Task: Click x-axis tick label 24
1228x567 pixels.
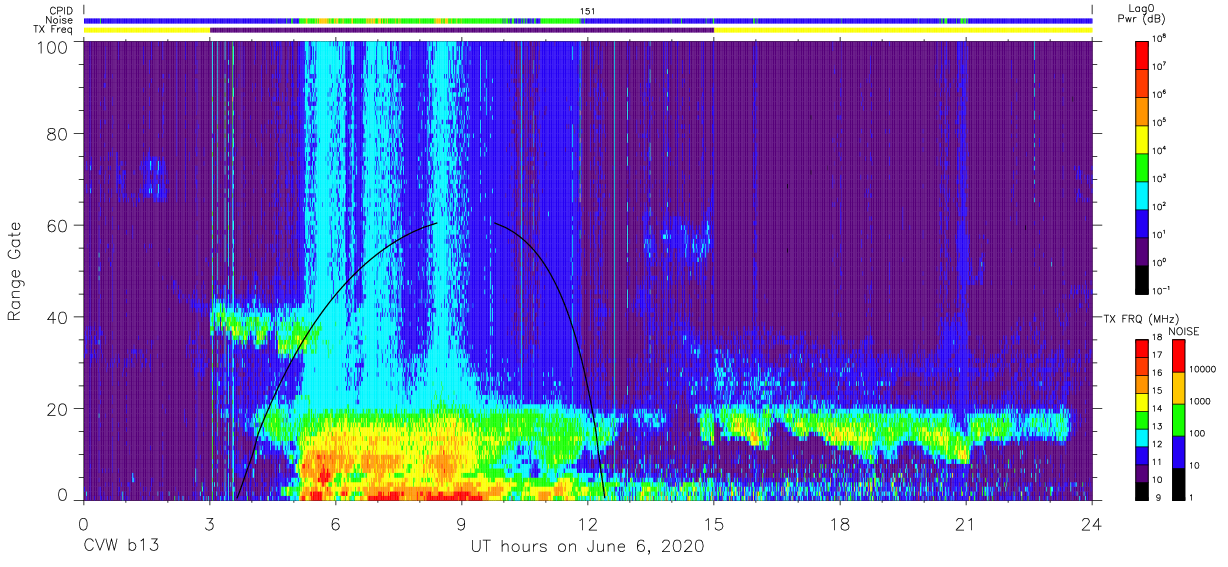Action: click(1092, 523)
